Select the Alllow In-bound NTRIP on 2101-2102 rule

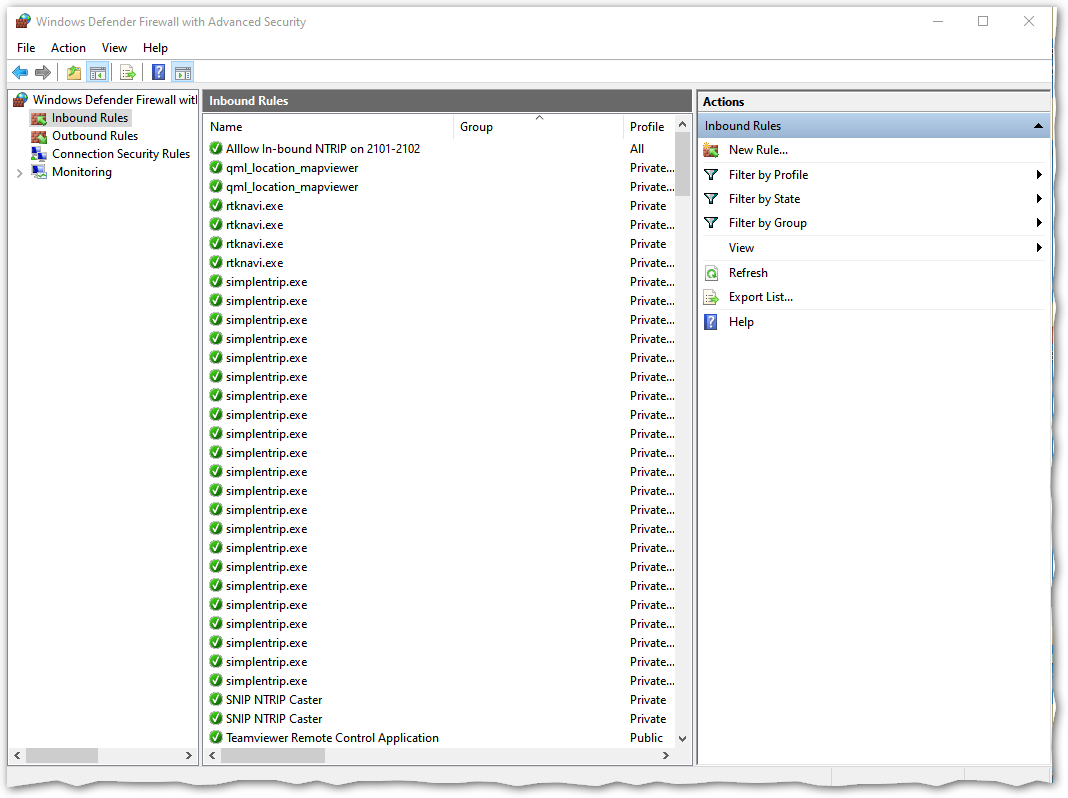[323, 148]
